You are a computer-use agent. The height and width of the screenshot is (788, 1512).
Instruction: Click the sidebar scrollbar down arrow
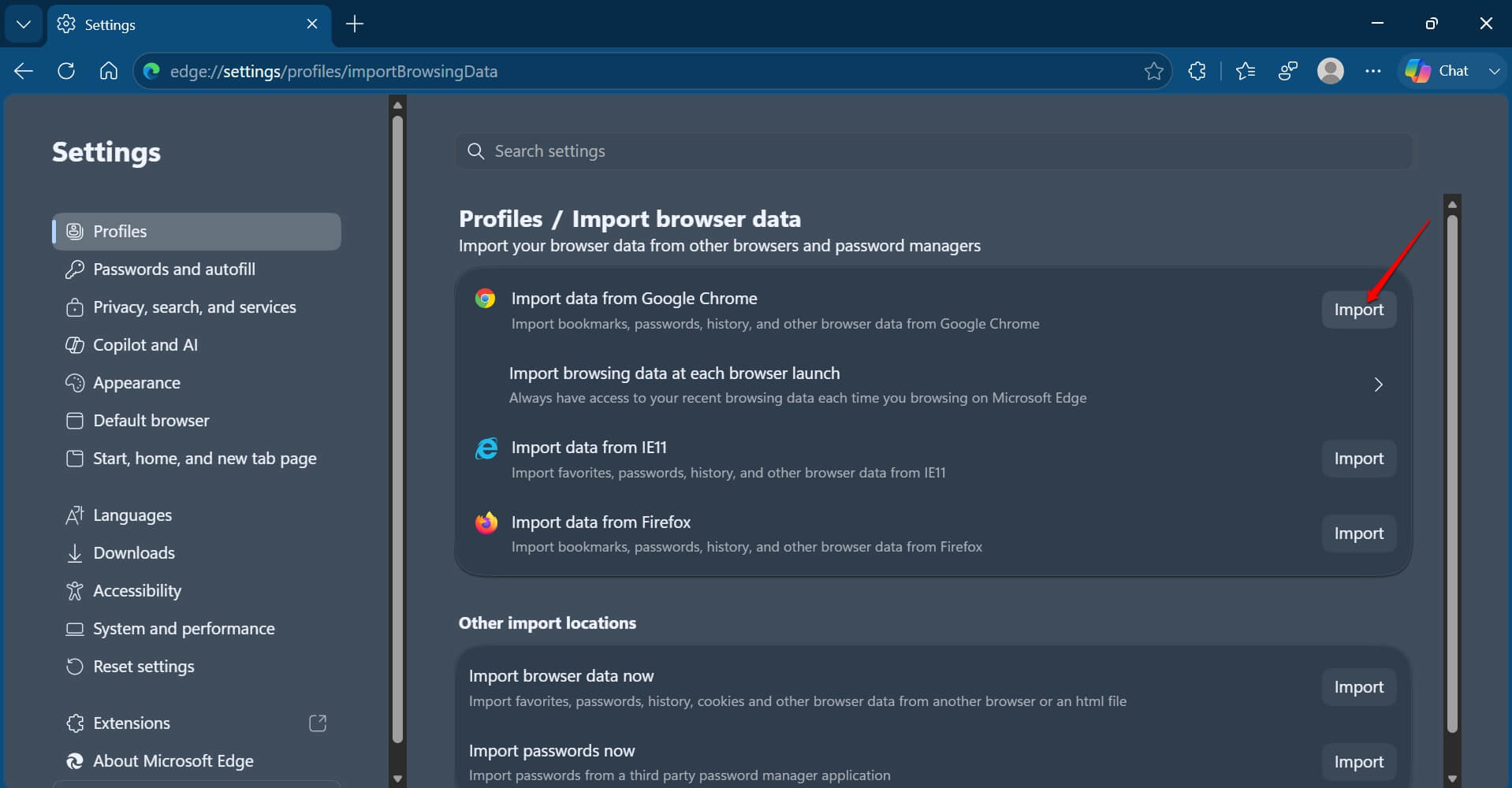point(397,778)
